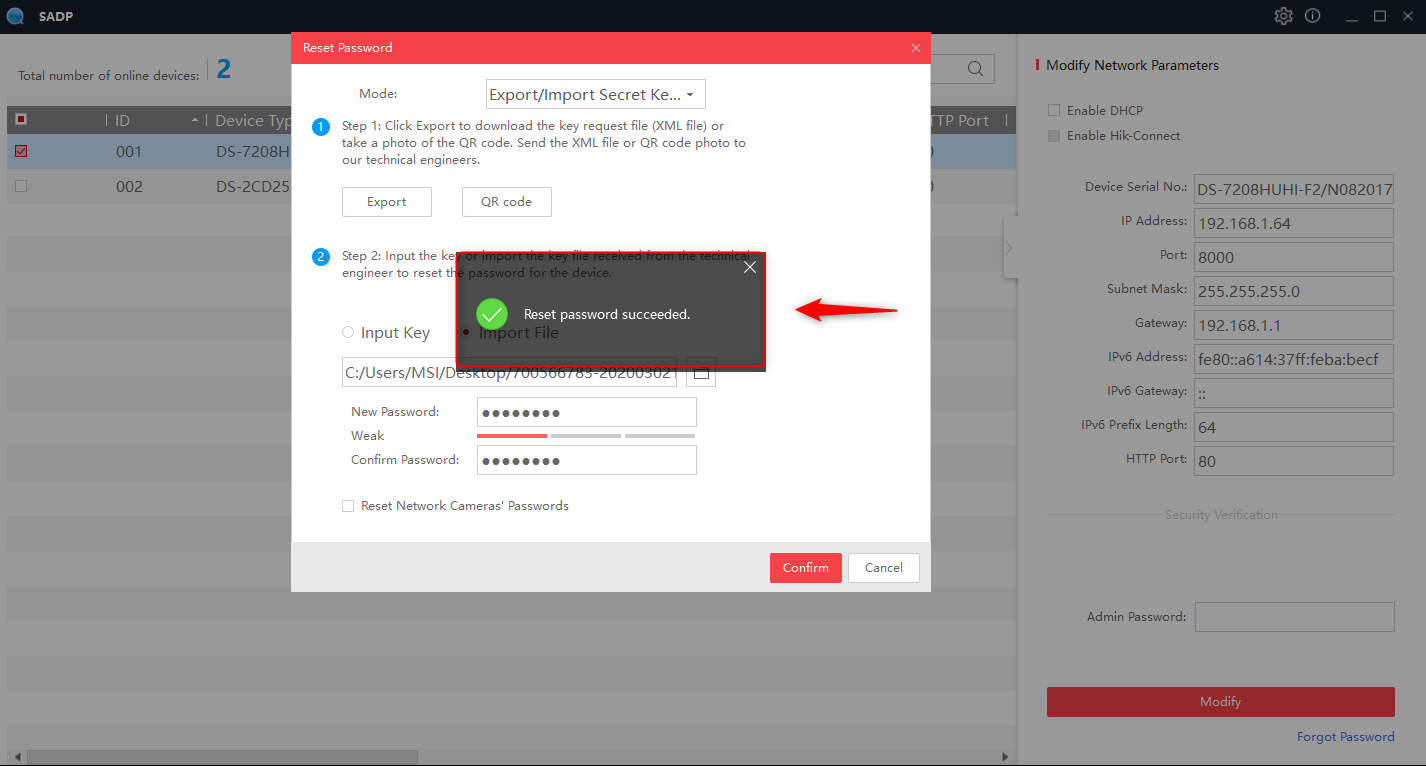The height and width of the screenshot is (766, 1426).
Task: Close the Reset Password dialog
Action: coord(916,48)
